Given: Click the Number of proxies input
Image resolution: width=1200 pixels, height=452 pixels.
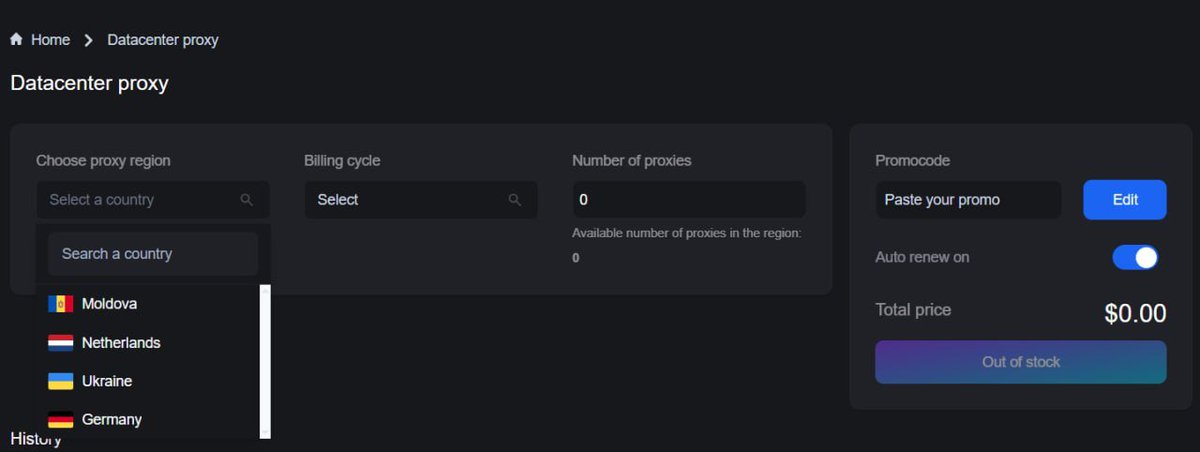Looking at the screenshot, I should [688, 200].
